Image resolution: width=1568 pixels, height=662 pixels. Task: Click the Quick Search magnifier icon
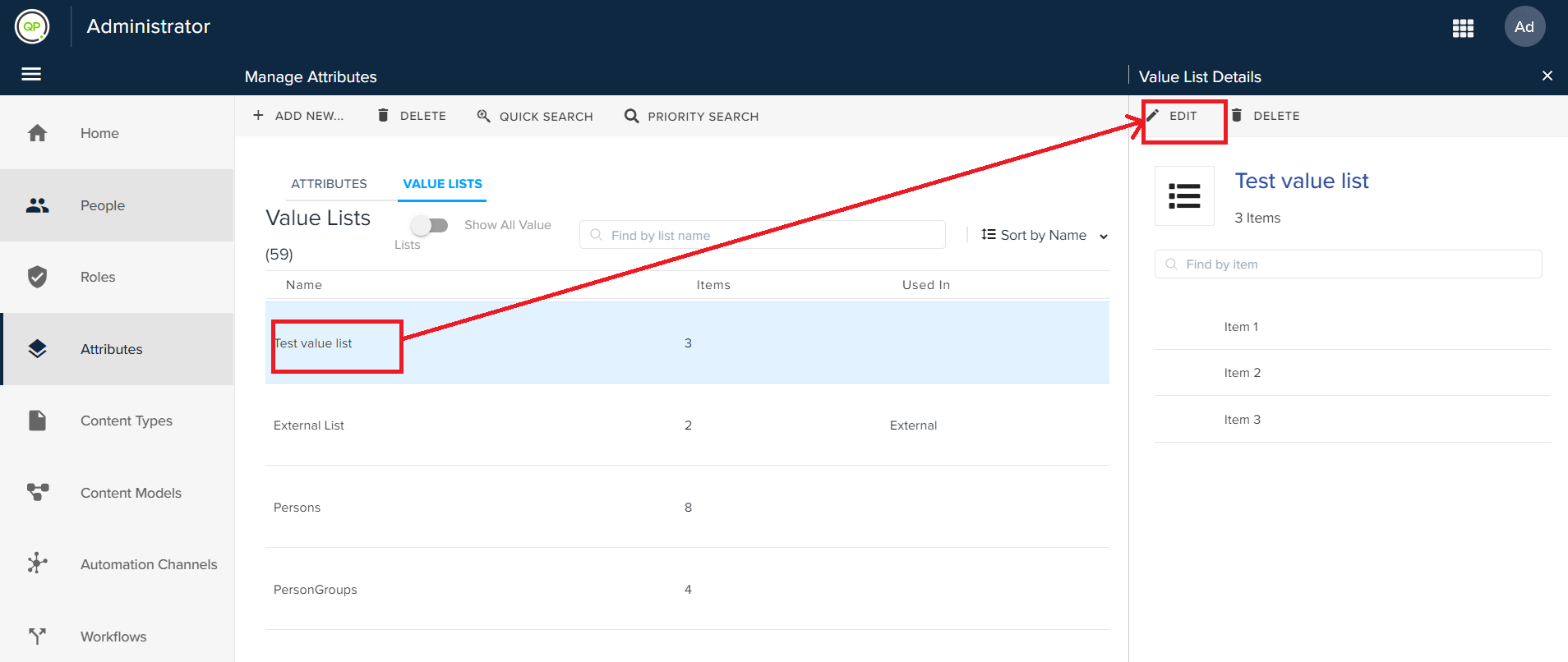pyautogui.click(x=484, y=116)
